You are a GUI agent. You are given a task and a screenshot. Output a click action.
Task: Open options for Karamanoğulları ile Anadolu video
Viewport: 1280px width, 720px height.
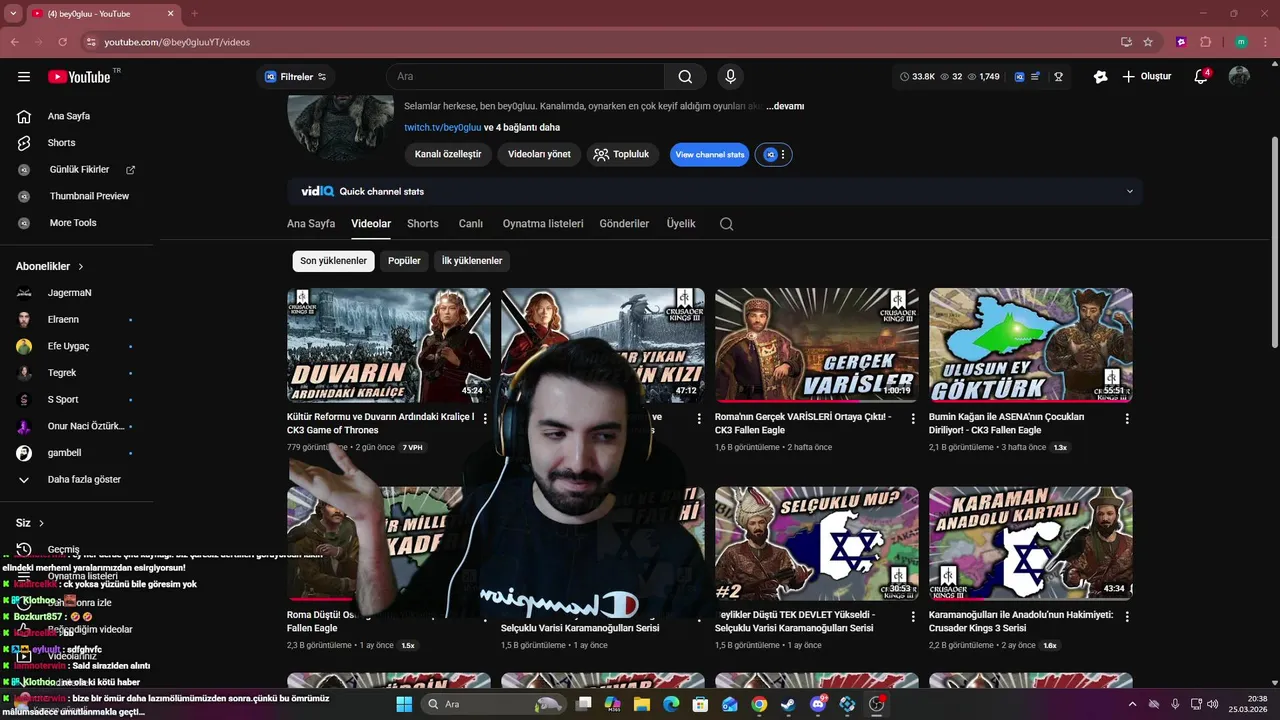coord(1127,617)
